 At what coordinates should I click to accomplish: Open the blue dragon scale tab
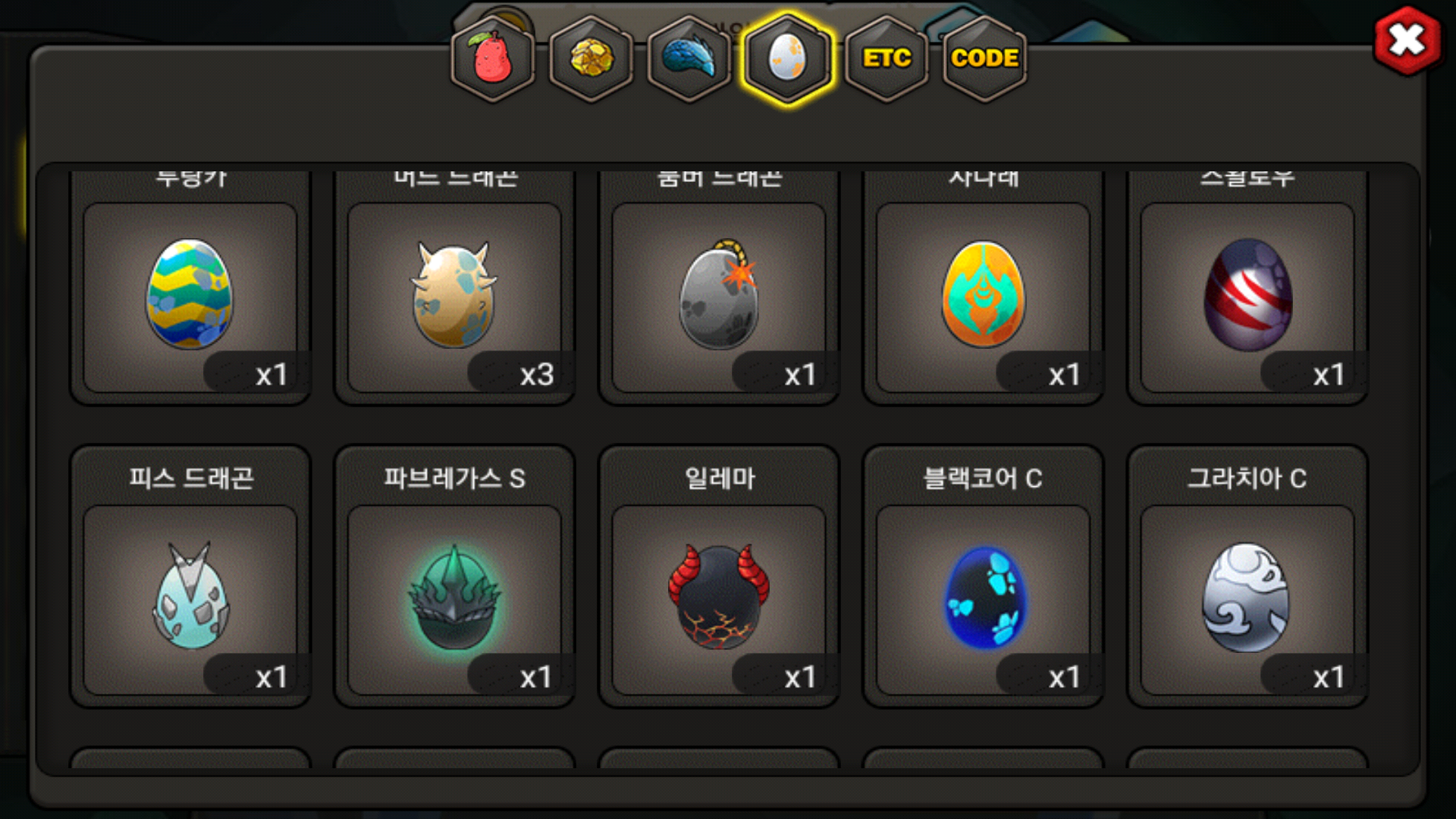689,59
